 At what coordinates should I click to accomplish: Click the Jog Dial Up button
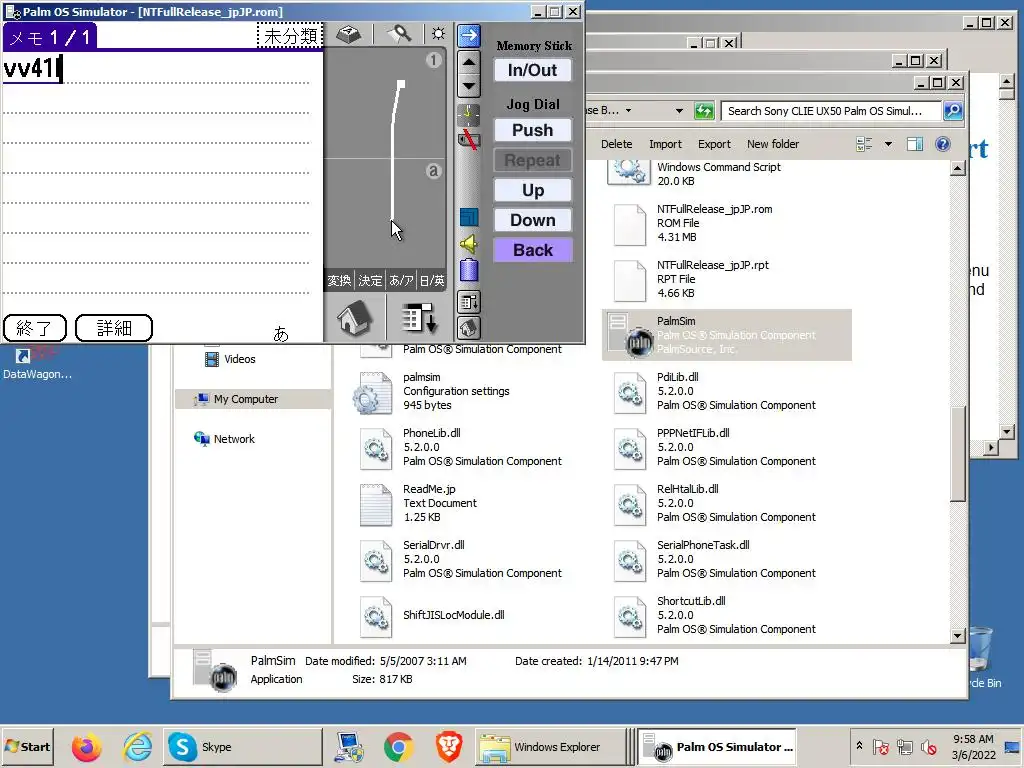click(x=532, y=190)
